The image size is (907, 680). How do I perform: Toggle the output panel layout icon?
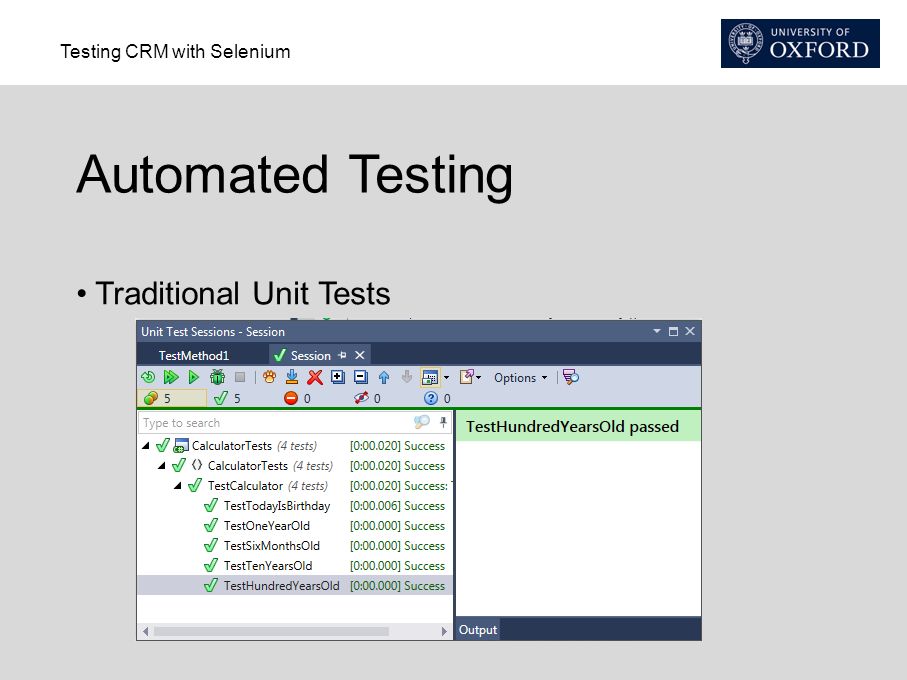(x=430, y=378)
